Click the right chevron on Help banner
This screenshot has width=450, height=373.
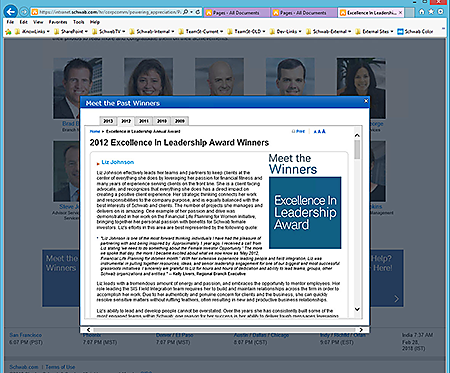click(x=396, y=299)
